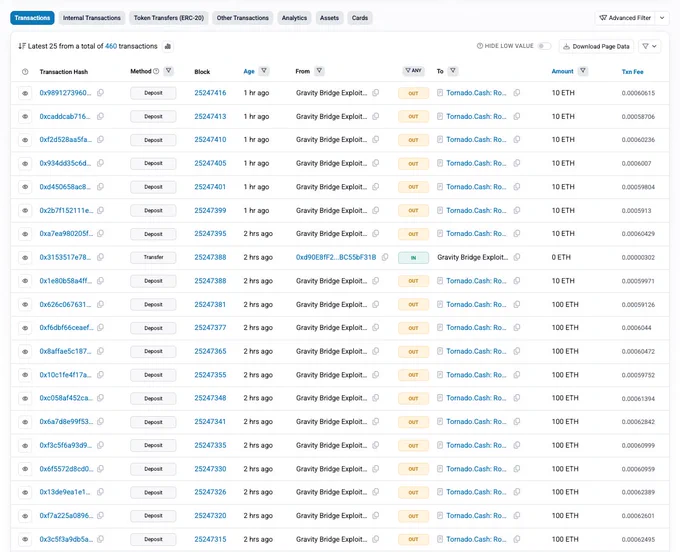Viewport: 680px width, 552px height.
Task: Preview transaction 0x626c067631 with eye icon
Action: pyautogui.click(x=25, y=304)
